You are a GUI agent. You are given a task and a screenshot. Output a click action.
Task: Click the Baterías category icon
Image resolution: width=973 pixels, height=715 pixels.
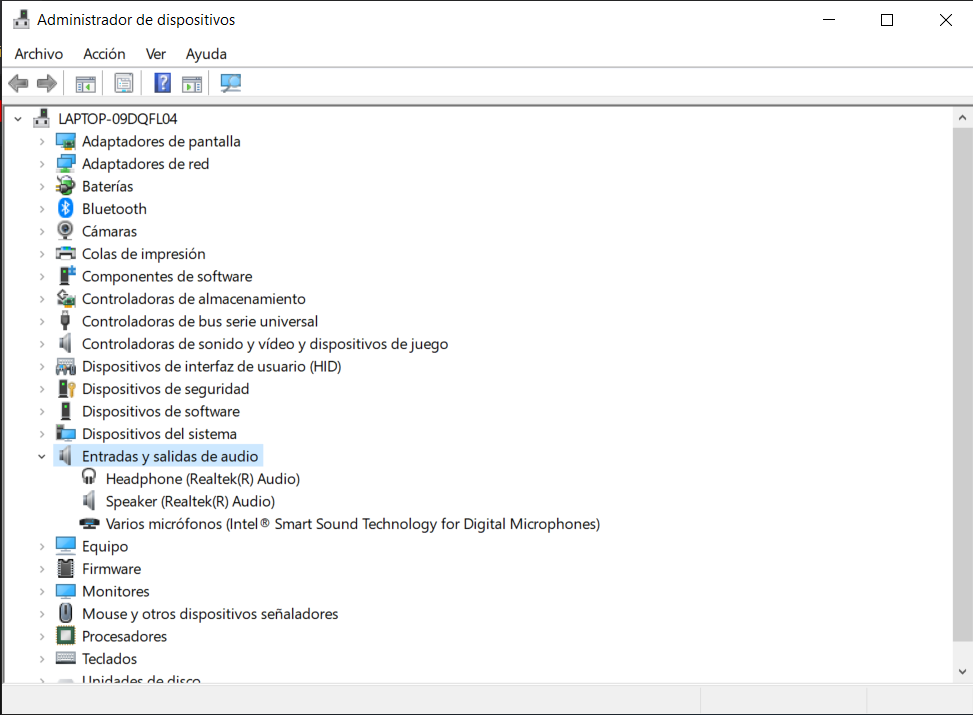(x=65, y=186)
